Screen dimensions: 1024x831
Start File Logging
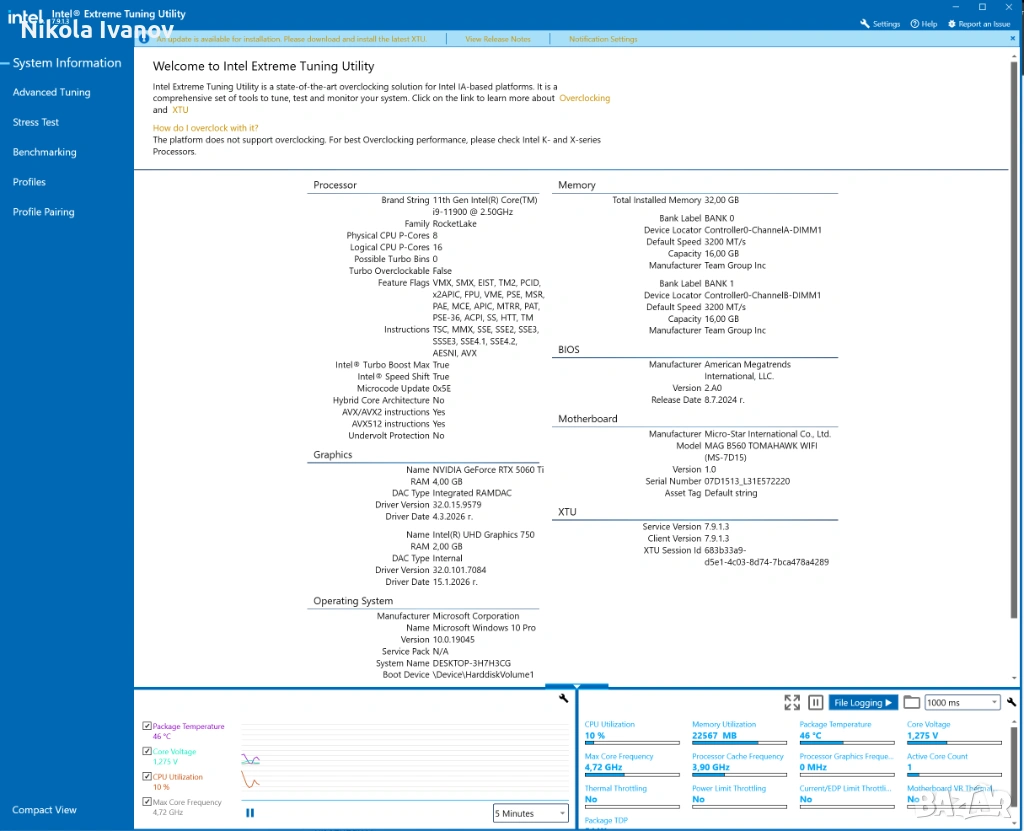click(x=862, y=703)
